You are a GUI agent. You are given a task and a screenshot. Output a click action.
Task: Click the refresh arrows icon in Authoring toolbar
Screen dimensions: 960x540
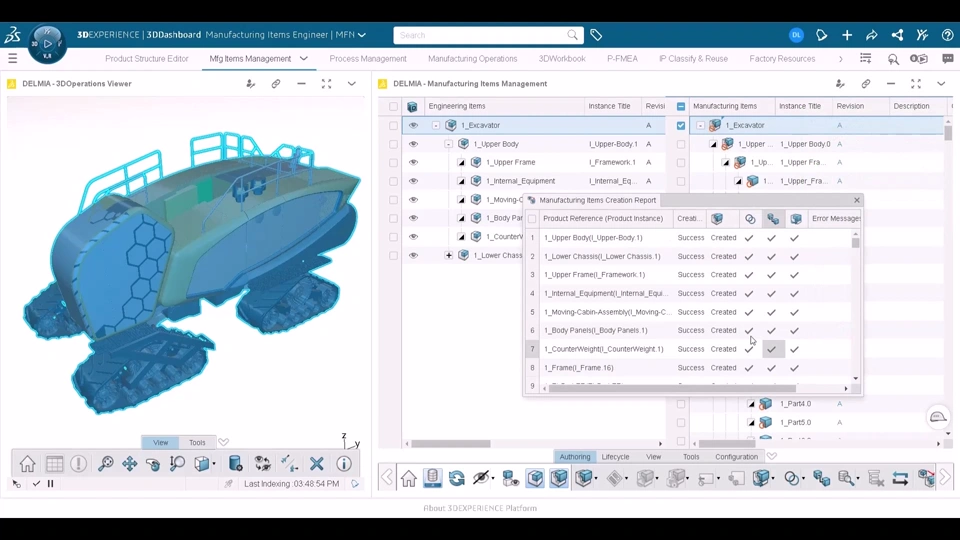pyautogui.click(x=457, y=478)
